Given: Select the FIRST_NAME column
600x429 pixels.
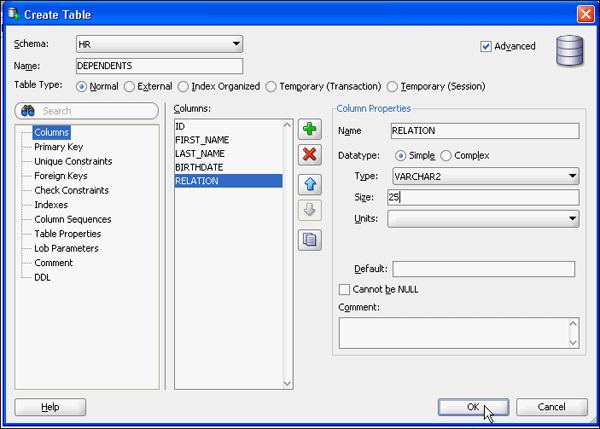Looking at the screenshot, I should 228,140.
